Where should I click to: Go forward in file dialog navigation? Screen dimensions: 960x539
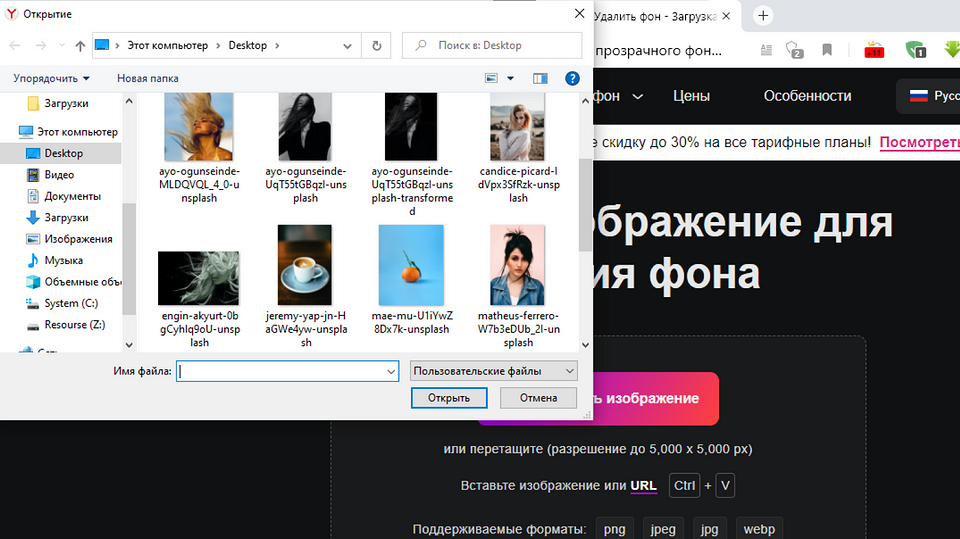coord(40,45)
